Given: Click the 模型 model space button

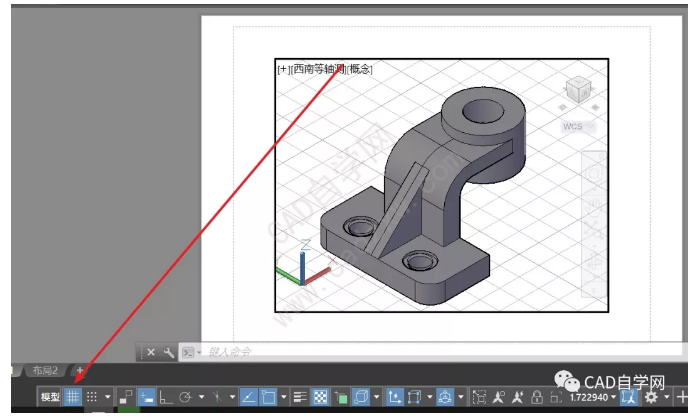Looking at the screenshot, I should [50, 397].
